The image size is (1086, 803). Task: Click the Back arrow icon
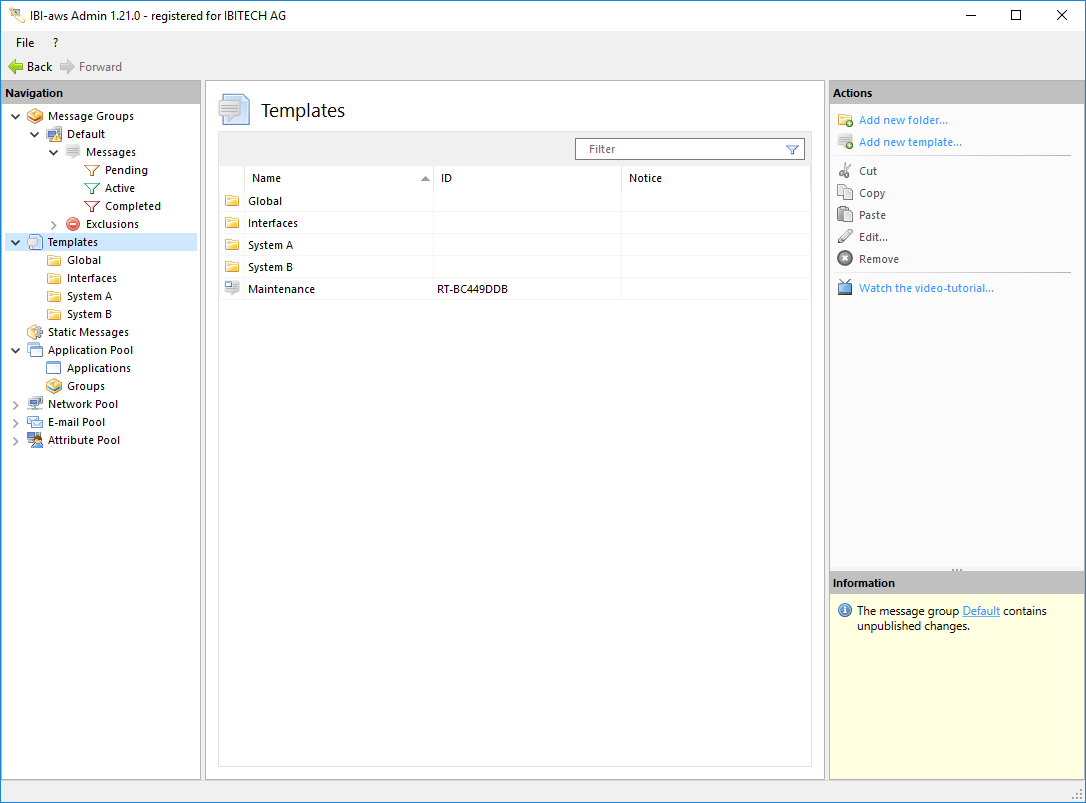[x=16, y=67]
